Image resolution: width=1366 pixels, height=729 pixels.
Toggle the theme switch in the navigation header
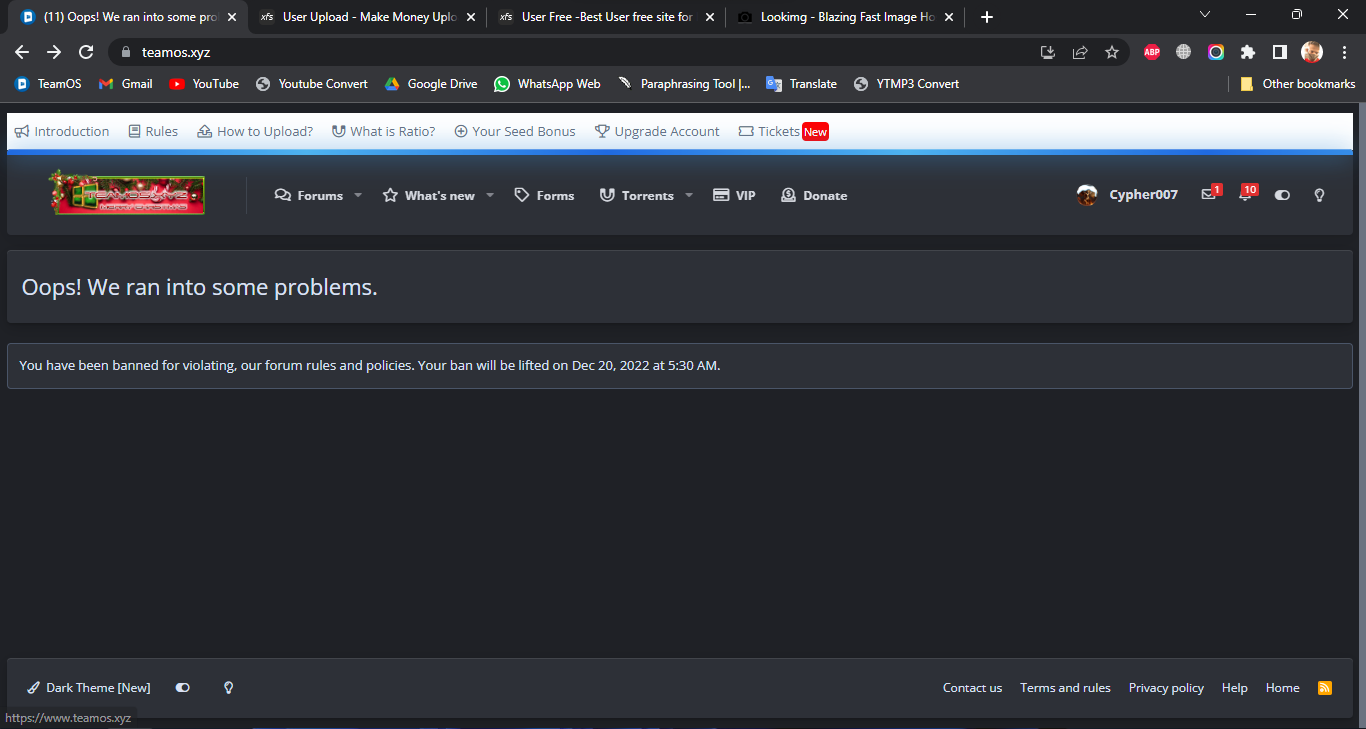pyautogui.click(x=1283, y=195)
